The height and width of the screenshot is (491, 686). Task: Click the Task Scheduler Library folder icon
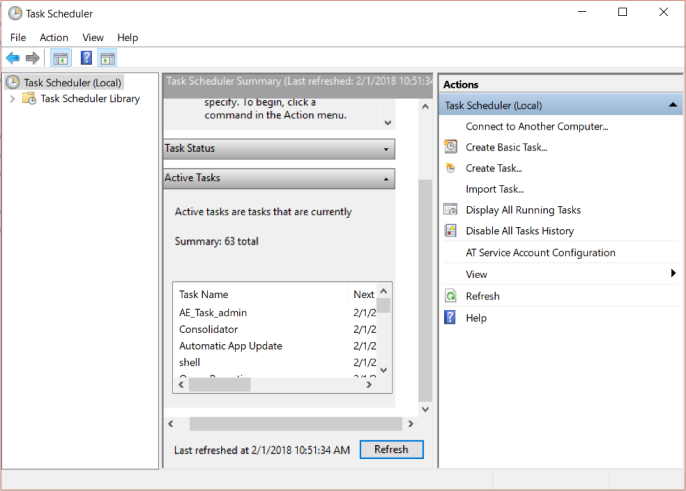[29, 98]
